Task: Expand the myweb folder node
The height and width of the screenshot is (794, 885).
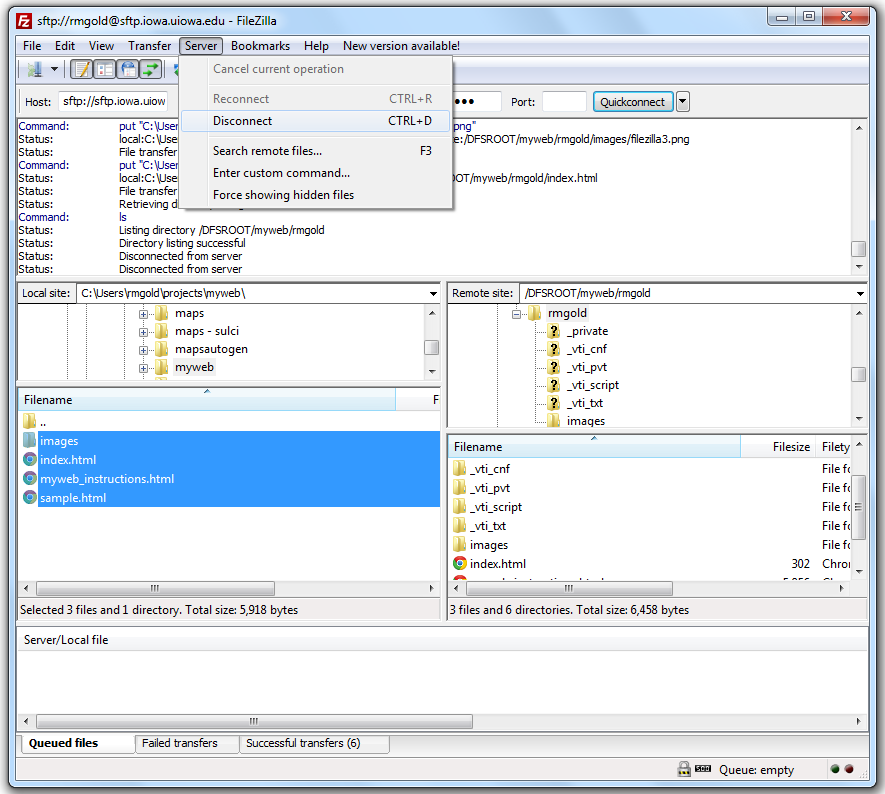Action: click(x=143, y=369)
